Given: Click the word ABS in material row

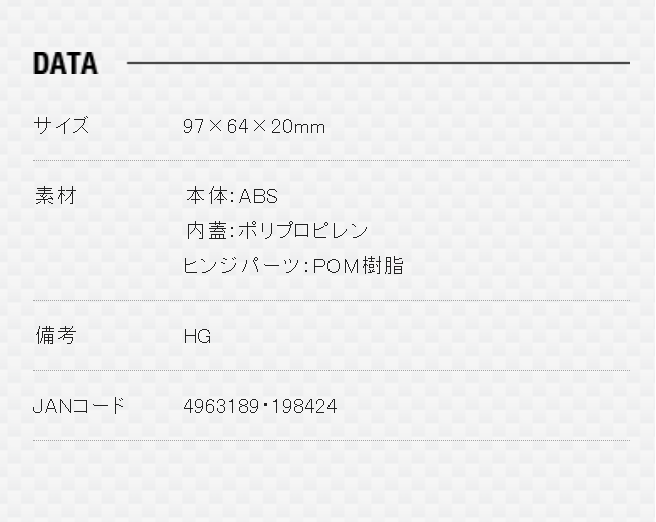Looking at the screenshot, I should coord(258,197).
